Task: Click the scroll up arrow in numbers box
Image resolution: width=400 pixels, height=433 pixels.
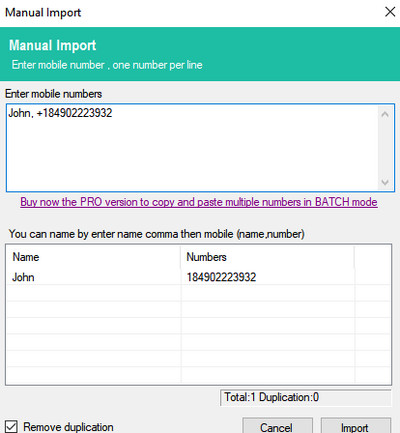Action: [x=385, y=114]
